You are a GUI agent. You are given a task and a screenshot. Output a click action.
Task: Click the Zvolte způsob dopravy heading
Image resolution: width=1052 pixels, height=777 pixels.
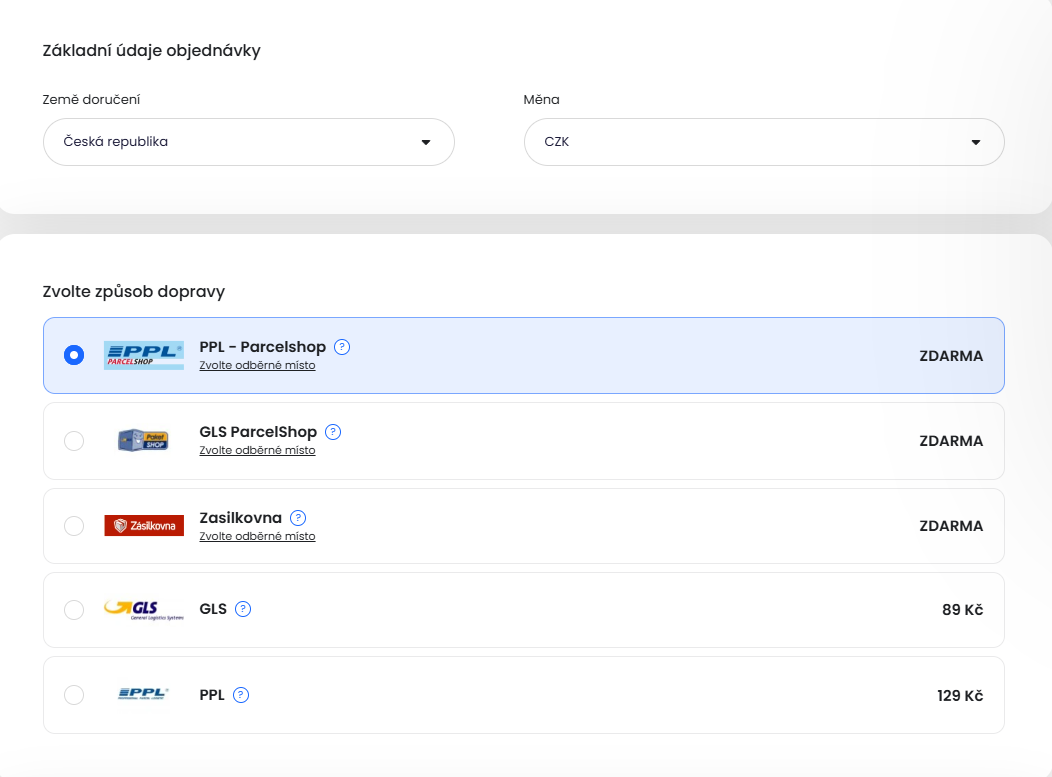click(134, 292)
